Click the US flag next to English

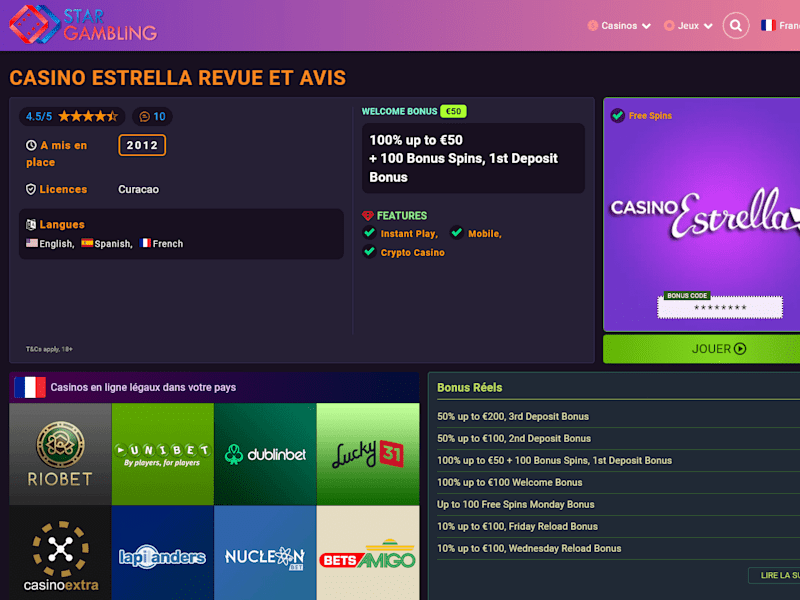click(x=32, y=243)
